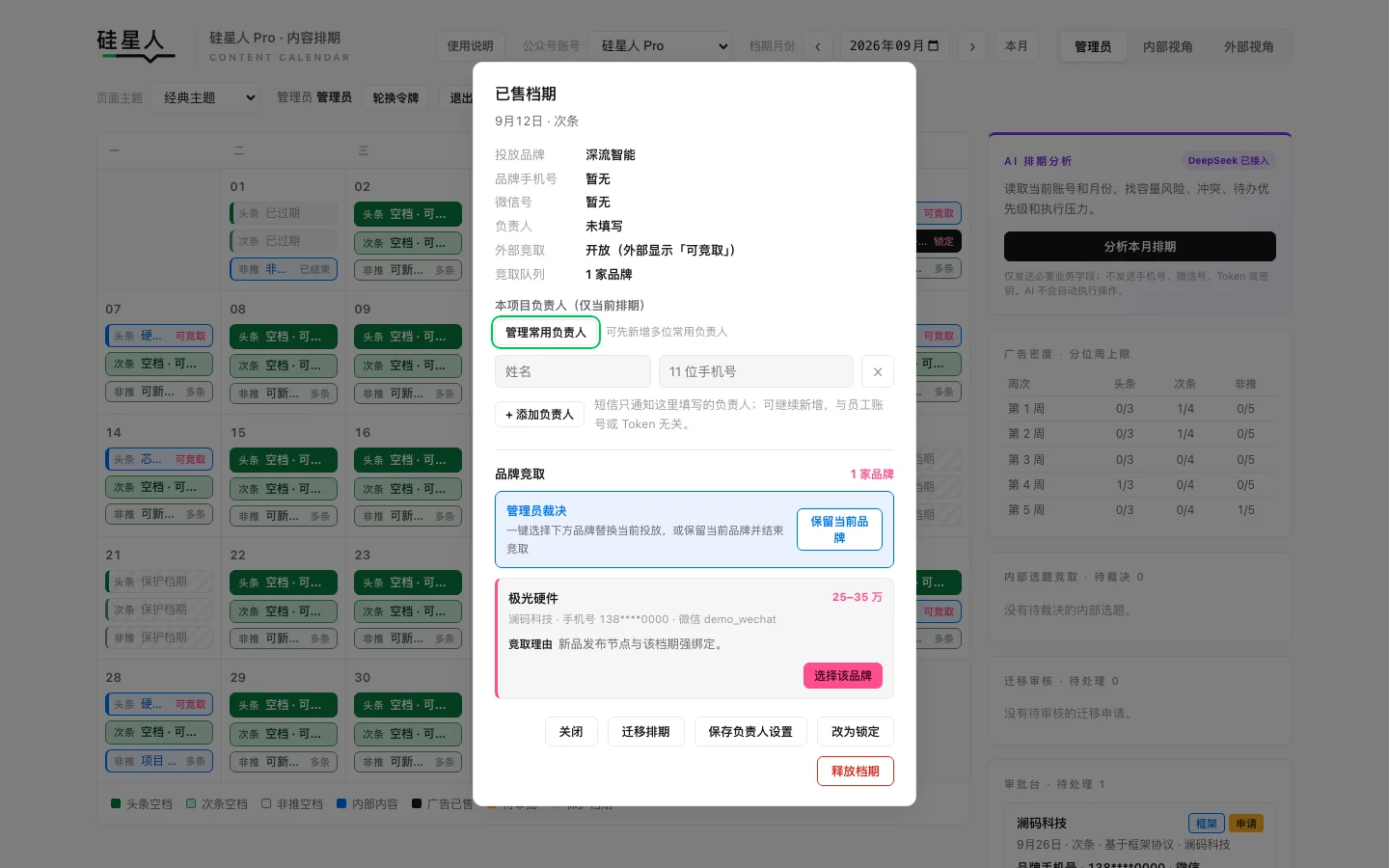The width and height of the screenshot is (1389, 868).
Task: Choose 选择该品牌 for 极光硬件
Action: 843,676
